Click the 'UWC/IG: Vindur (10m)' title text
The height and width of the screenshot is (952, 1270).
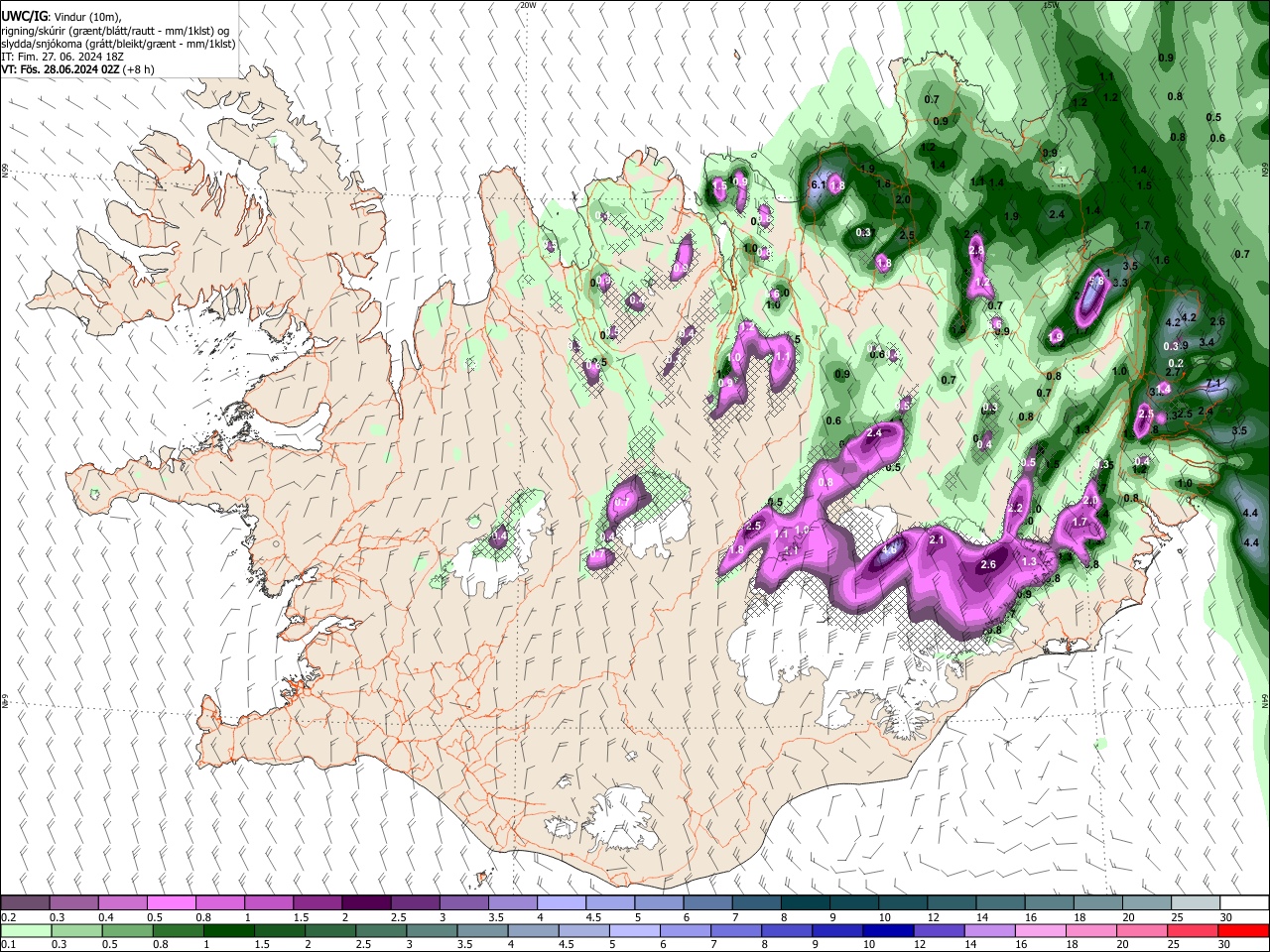pos(62,17)
